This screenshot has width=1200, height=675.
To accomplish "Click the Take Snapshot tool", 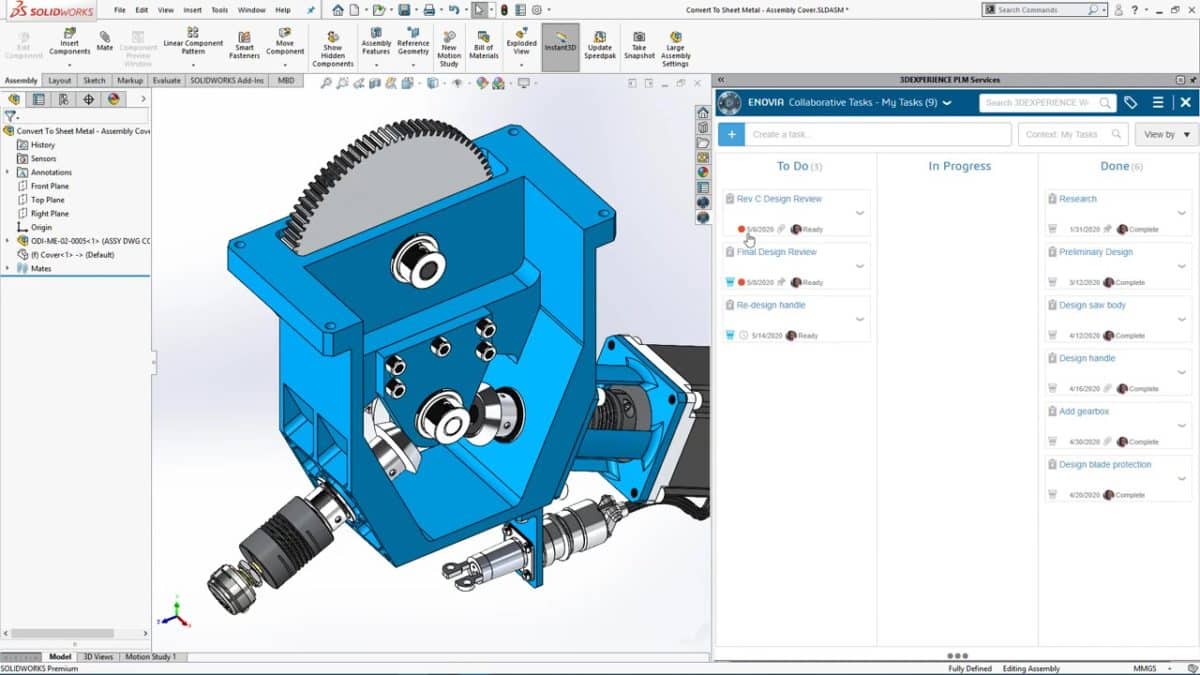I will 637,45.
